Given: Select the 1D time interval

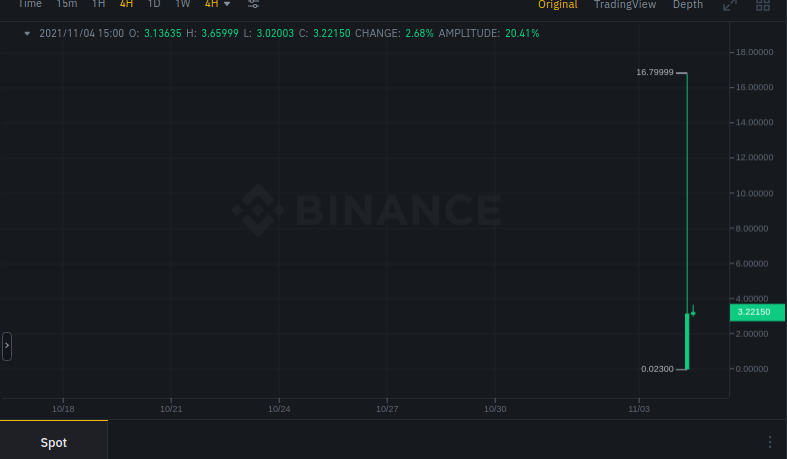Looking at the screenshot, I should coord(154,4).
